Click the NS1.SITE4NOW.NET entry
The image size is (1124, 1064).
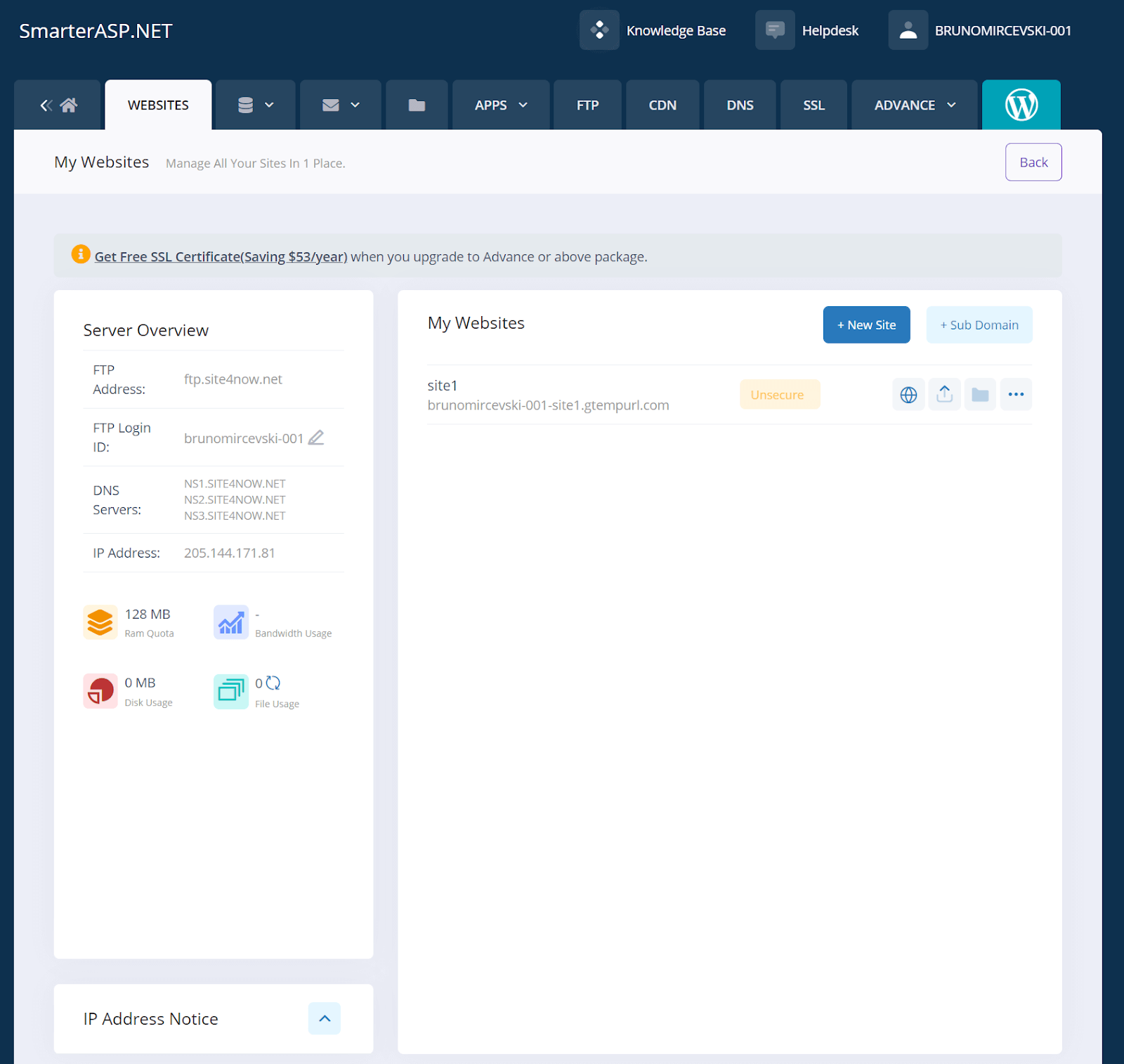click(235, 484)
